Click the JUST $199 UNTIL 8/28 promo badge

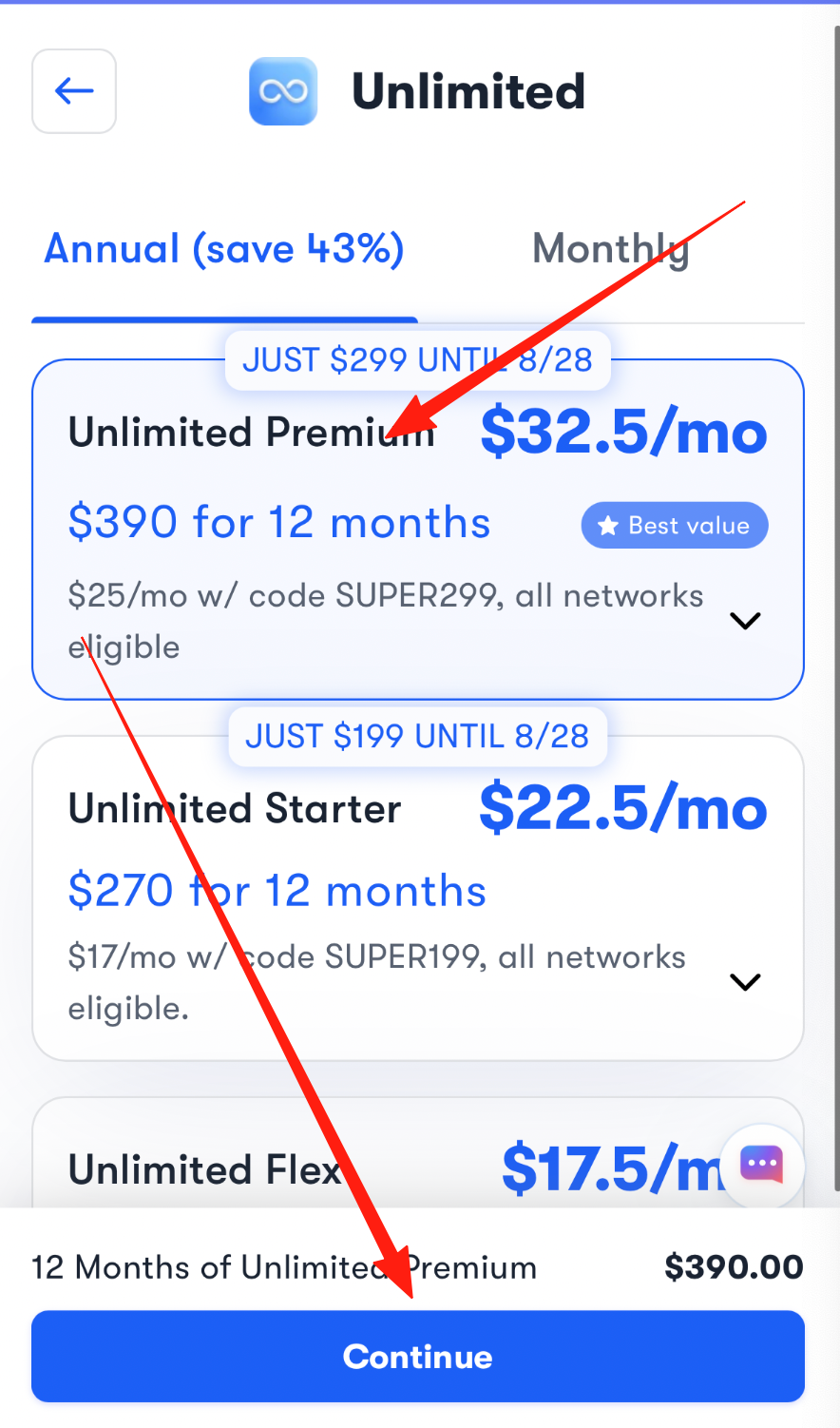click(417, 737)
